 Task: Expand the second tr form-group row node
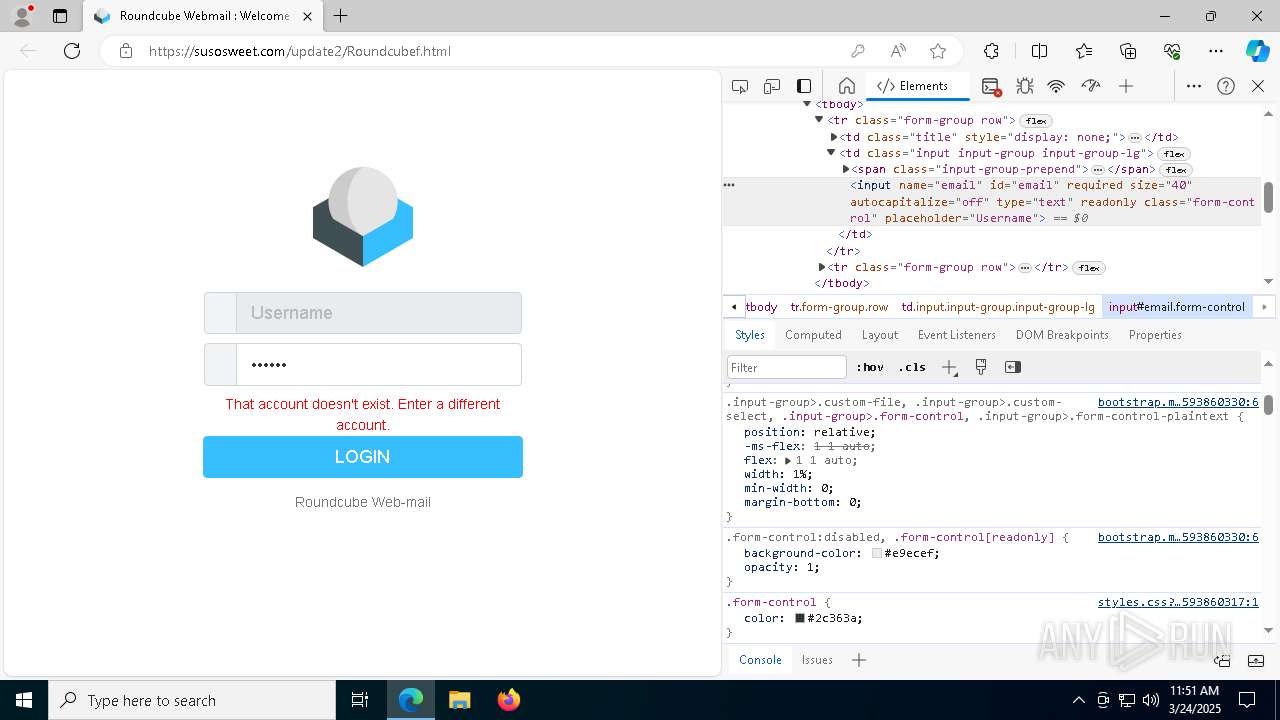pos(822,267)
